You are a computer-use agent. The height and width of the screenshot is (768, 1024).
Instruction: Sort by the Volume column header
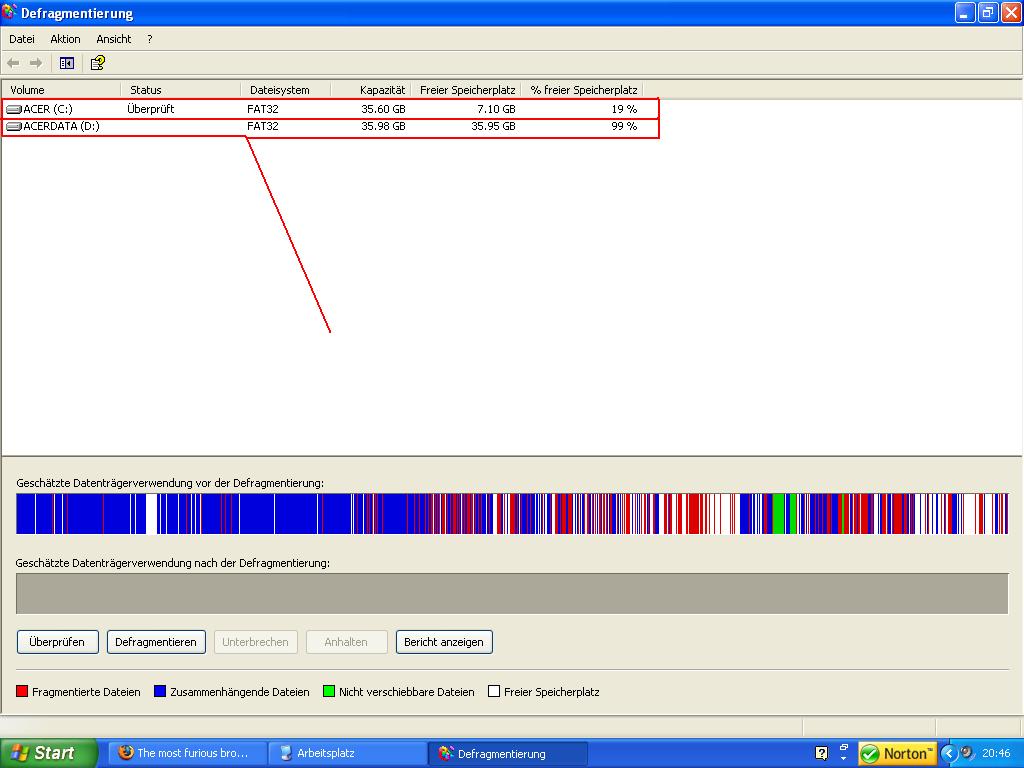tap(61, 90)
